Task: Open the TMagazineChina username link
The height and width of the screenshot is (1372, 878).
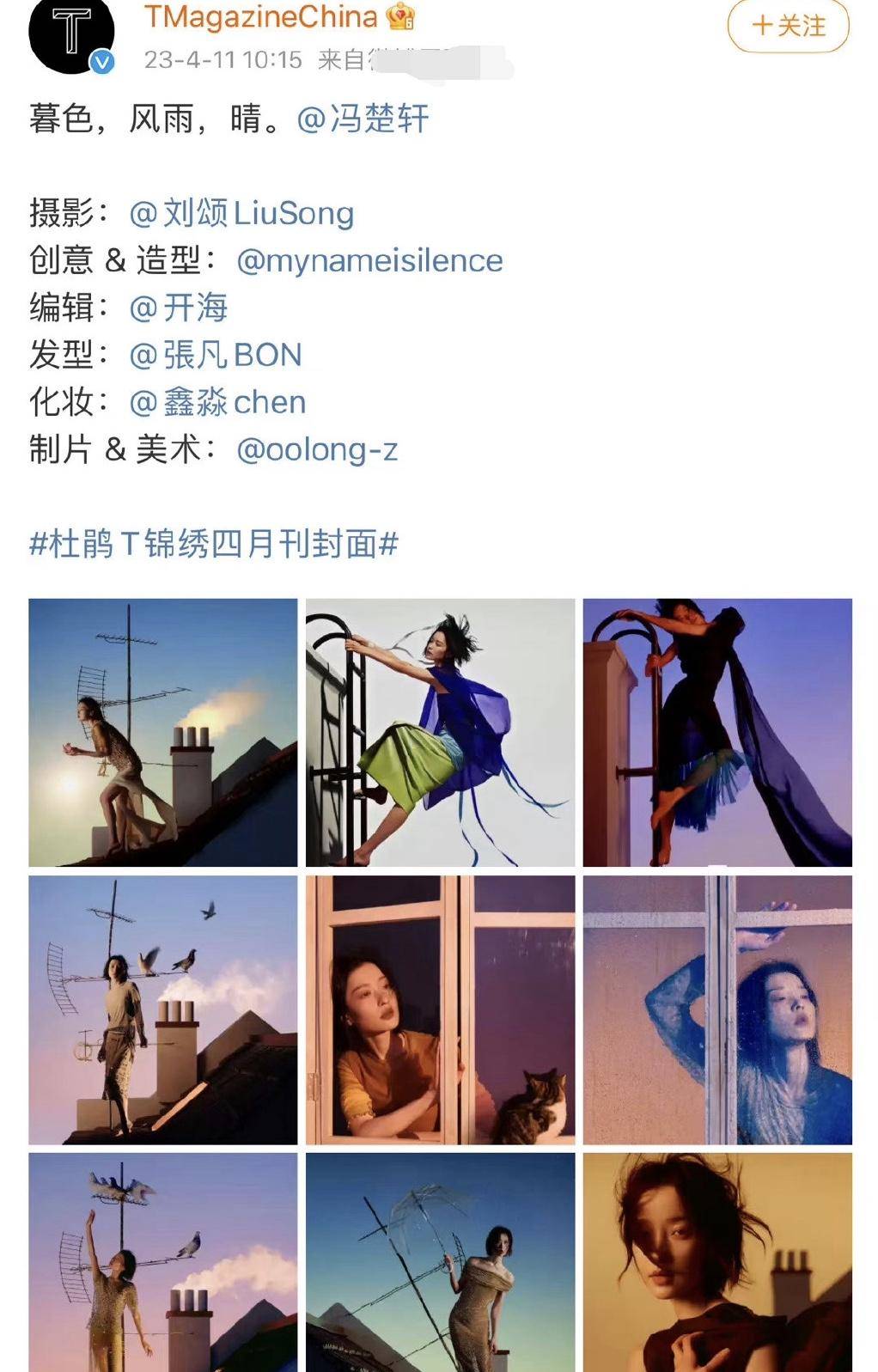Action: point(260,16)
